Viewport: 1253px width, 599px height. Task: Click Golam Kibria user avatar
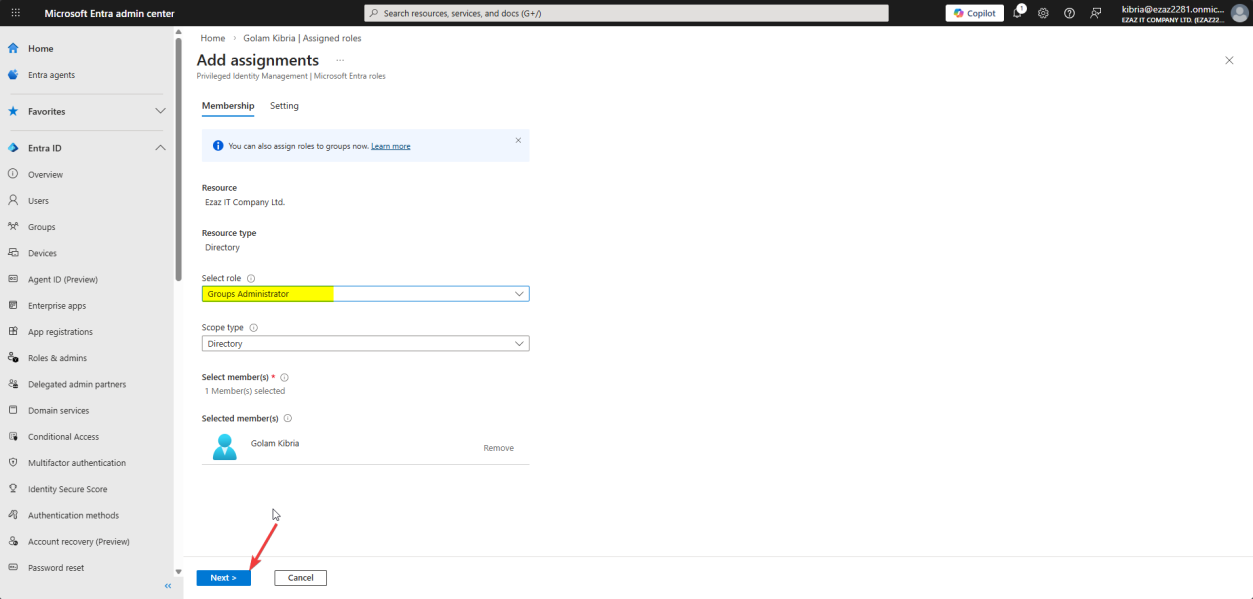point(225,446)
